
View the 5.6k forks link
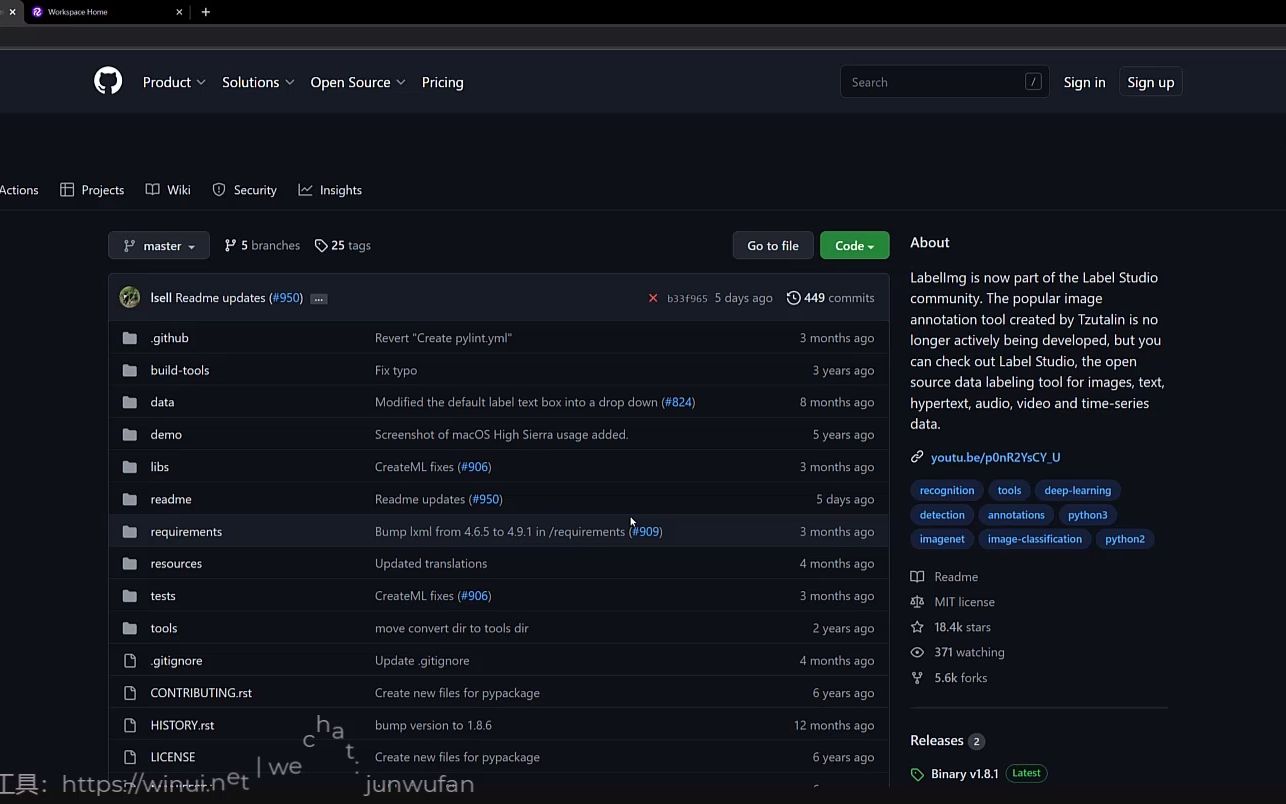pos(948,678)
